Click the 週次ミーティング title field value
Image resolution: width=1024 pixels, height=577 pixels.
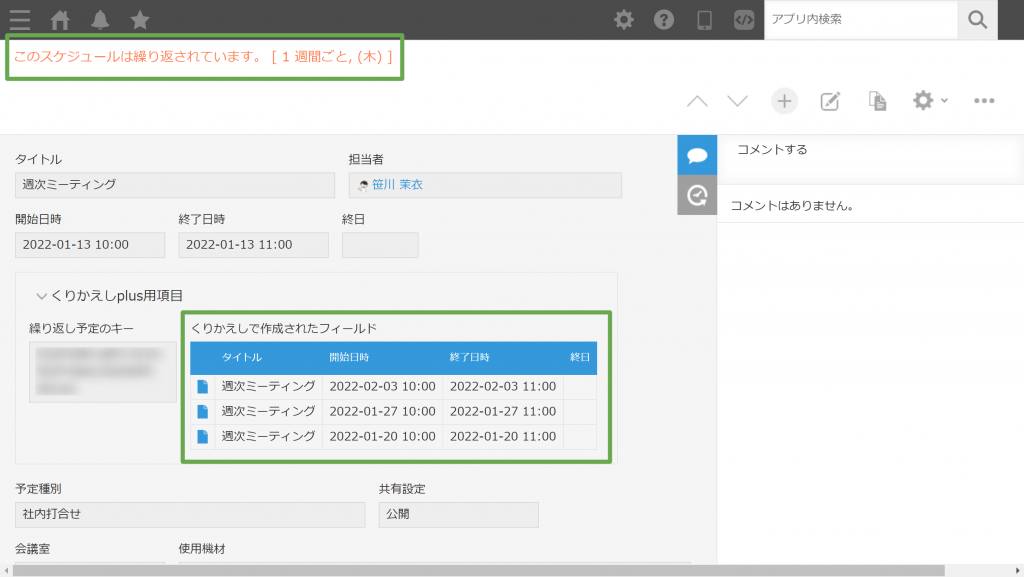pos(175,185)
